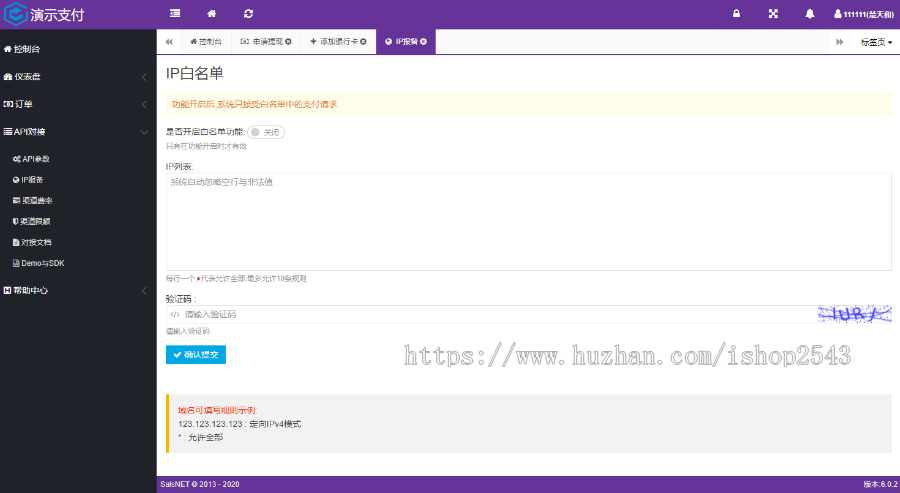900x493 pixels.
Task: Close the 申请提现 tab
Action: click(x=289, y=42)
